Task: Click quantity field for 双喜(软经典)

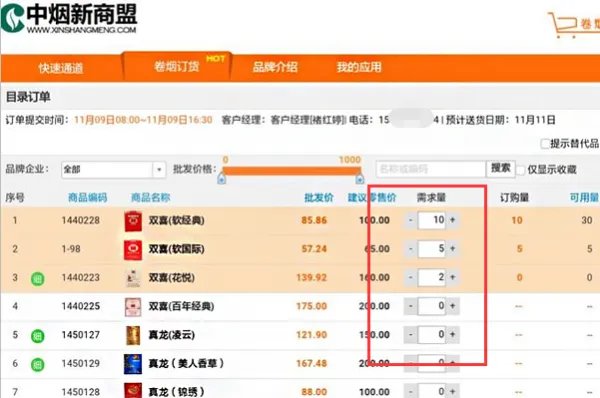Action: [432, 220]
